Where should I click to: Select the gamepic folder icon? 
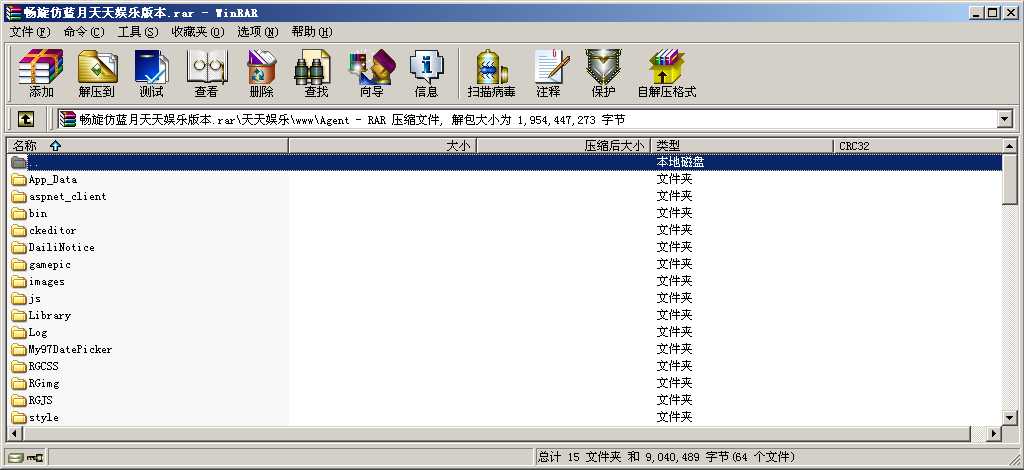[x=18, y=264]
